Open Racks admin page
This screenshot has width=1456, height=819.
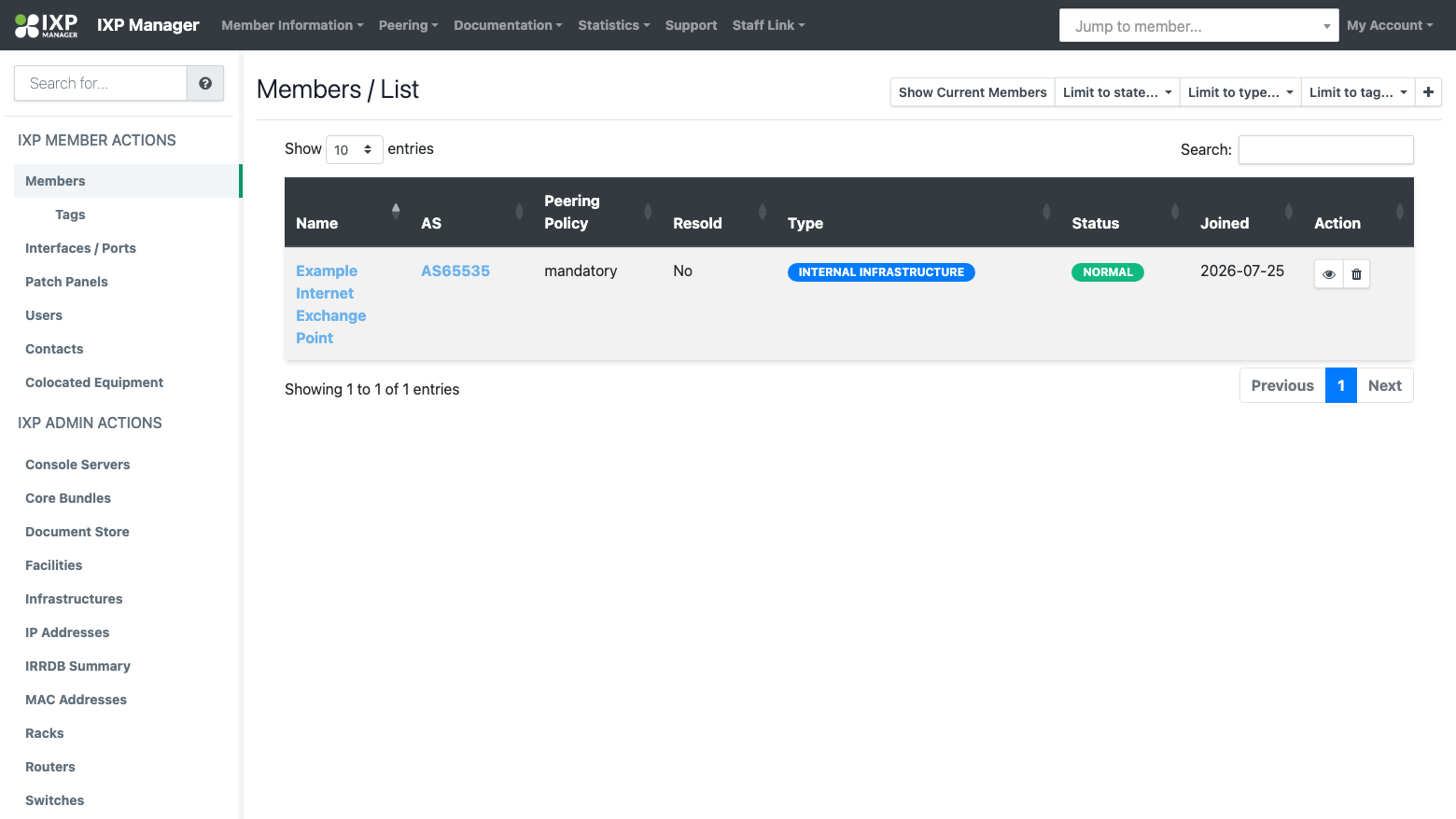[45, 733]
